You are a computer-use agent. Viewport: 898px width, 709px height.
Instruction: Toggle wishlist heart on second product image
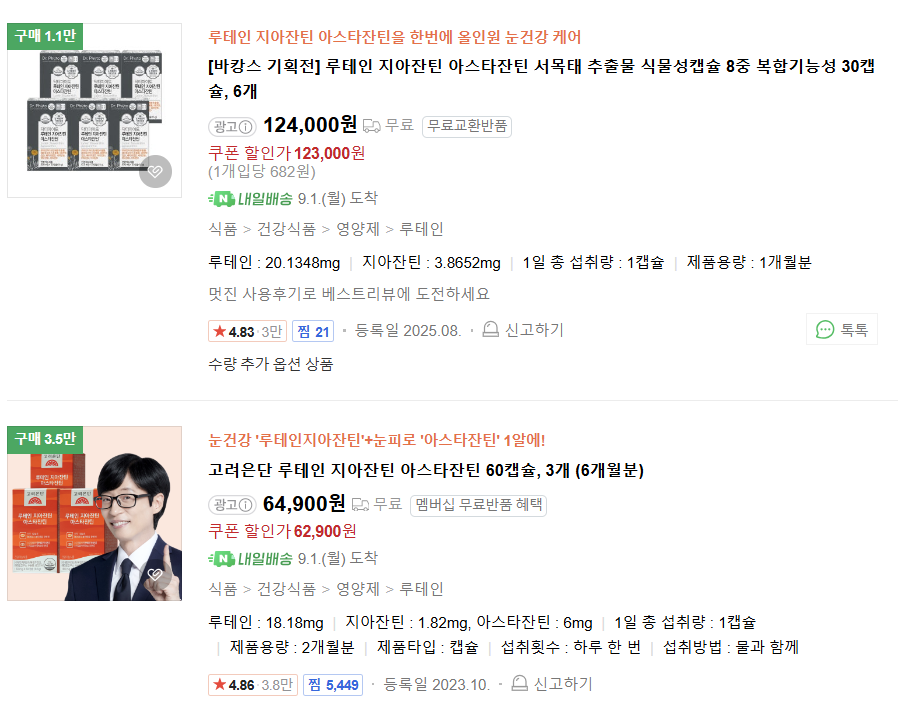click(x=155, y=574)
